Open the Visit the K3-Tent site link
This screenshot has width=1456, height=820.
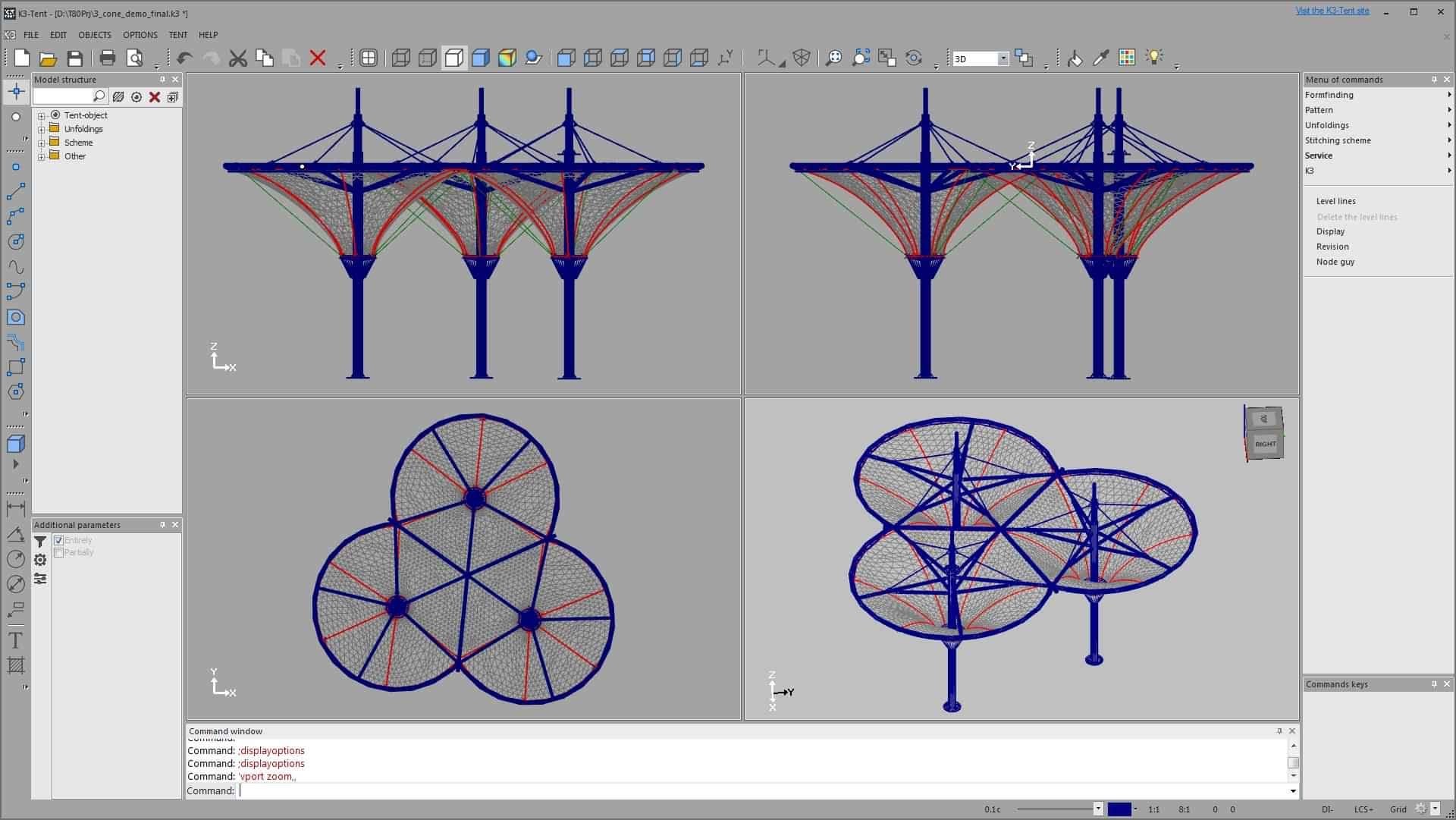click(x=1332, y=11)
